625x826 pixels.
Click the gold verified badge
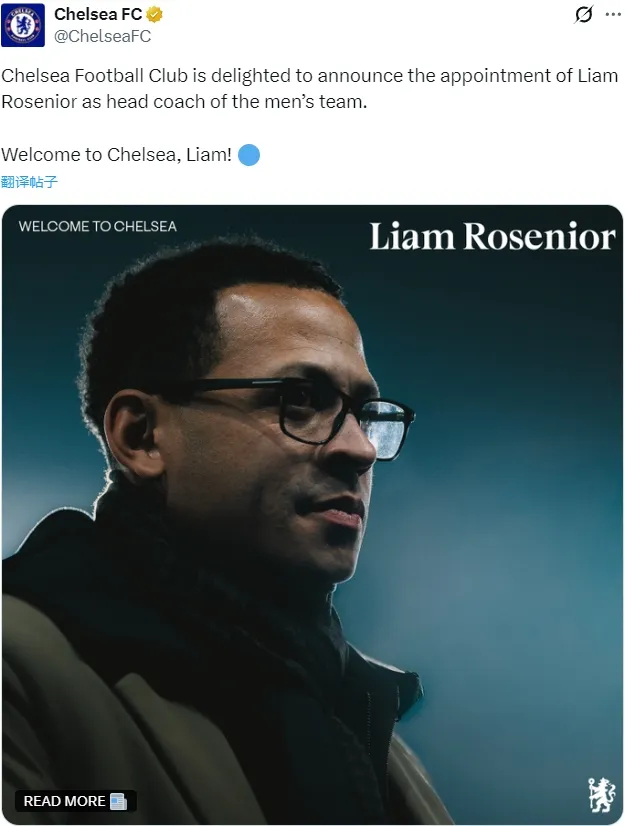point(154,15)
